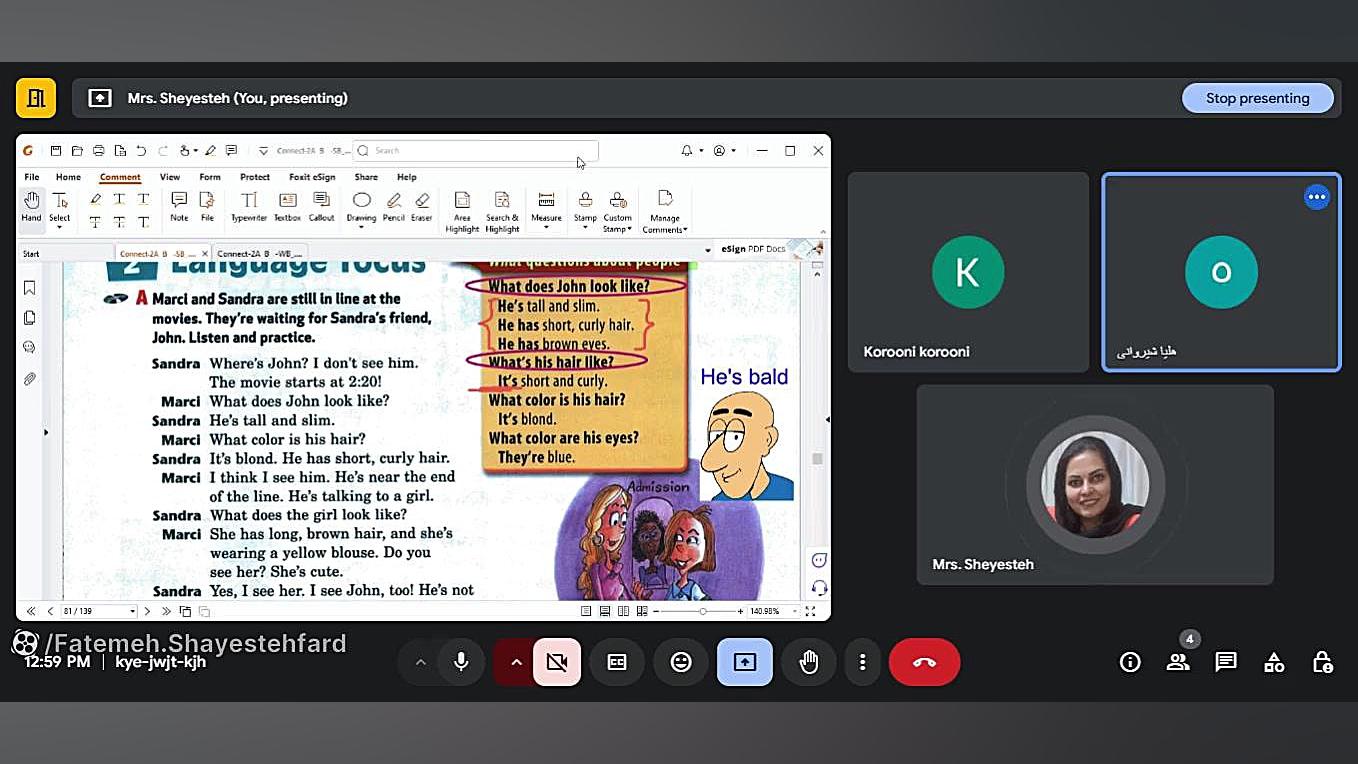Insert a Textbox annotation
The width and height of the screenshot is (1358, 764).
pos(287,206)
